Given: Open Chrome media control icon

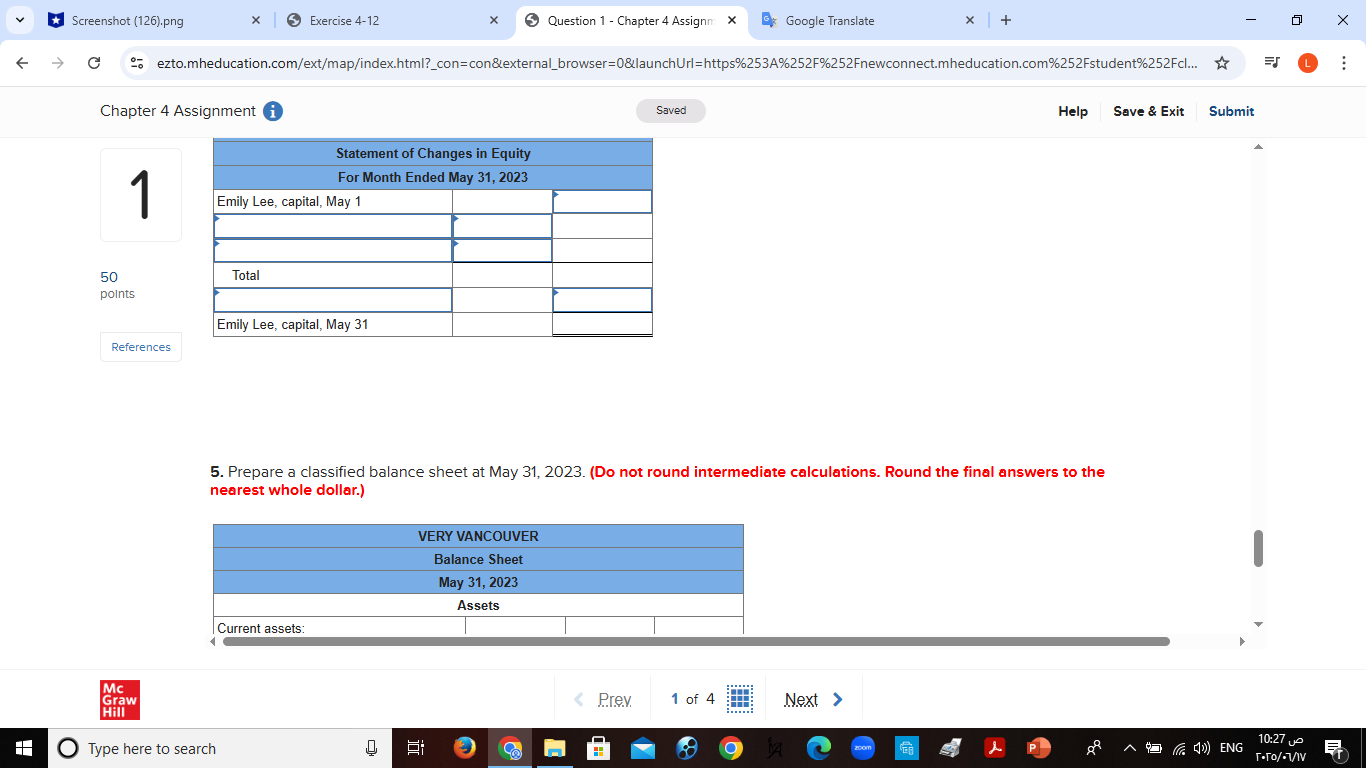Looking at the screenshot, I should (1272, 63).
